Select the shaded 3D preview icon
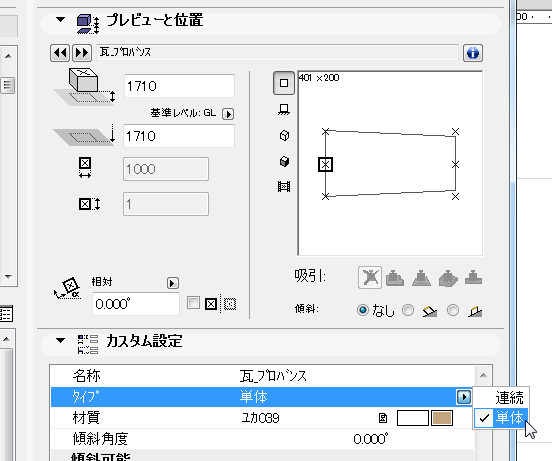This screenshot has width=552, height=461. (284, 161)
